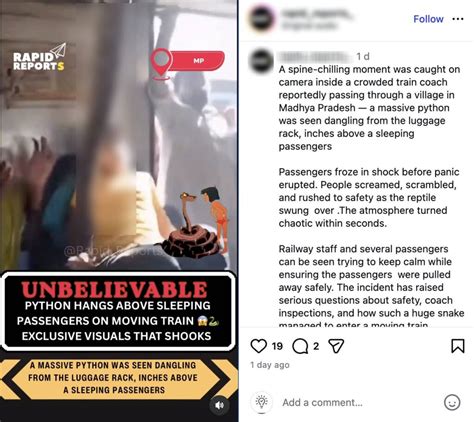
Task: Open three-dot more options menu
Action: click(458, 19)
